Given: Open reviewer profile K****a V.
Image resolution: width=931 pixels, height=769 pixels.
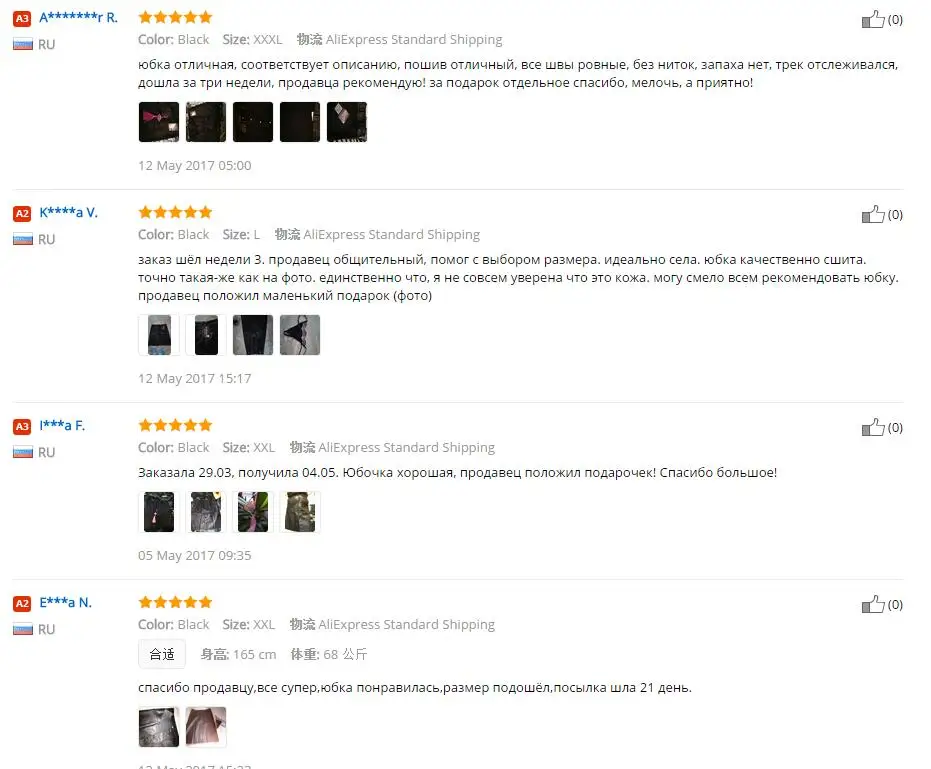Looking at the screenshot, I should (x=68, y=212).
